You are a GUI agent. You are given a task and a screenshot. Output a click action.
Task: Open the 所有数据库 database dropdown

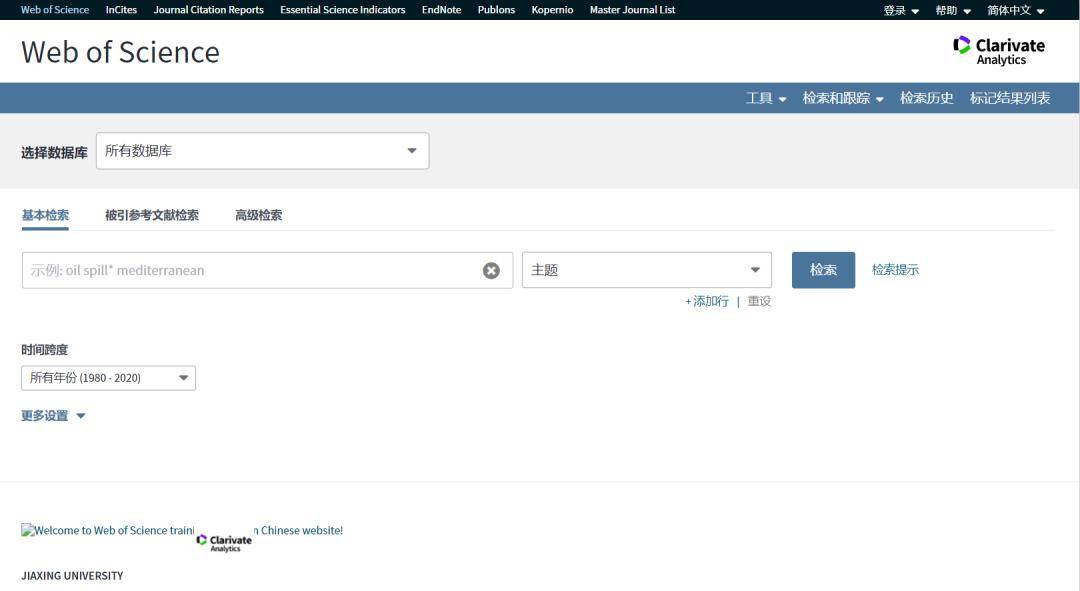(x=262, y=151)
